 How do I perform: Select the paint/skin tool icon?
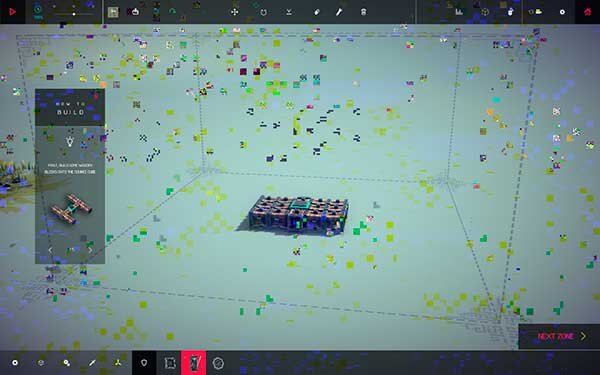(x=316, y=12)
